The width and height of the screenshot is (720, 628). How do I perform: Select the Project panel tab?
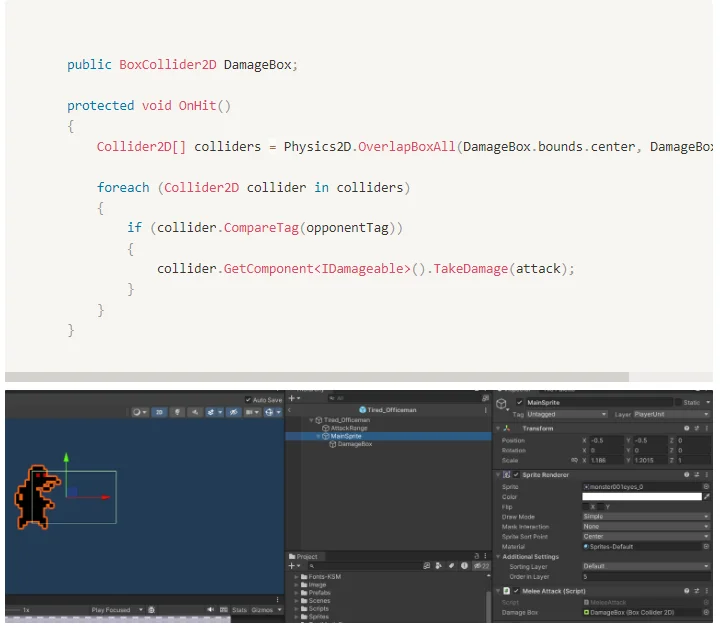pyautogui.click(x=304, y=557)
